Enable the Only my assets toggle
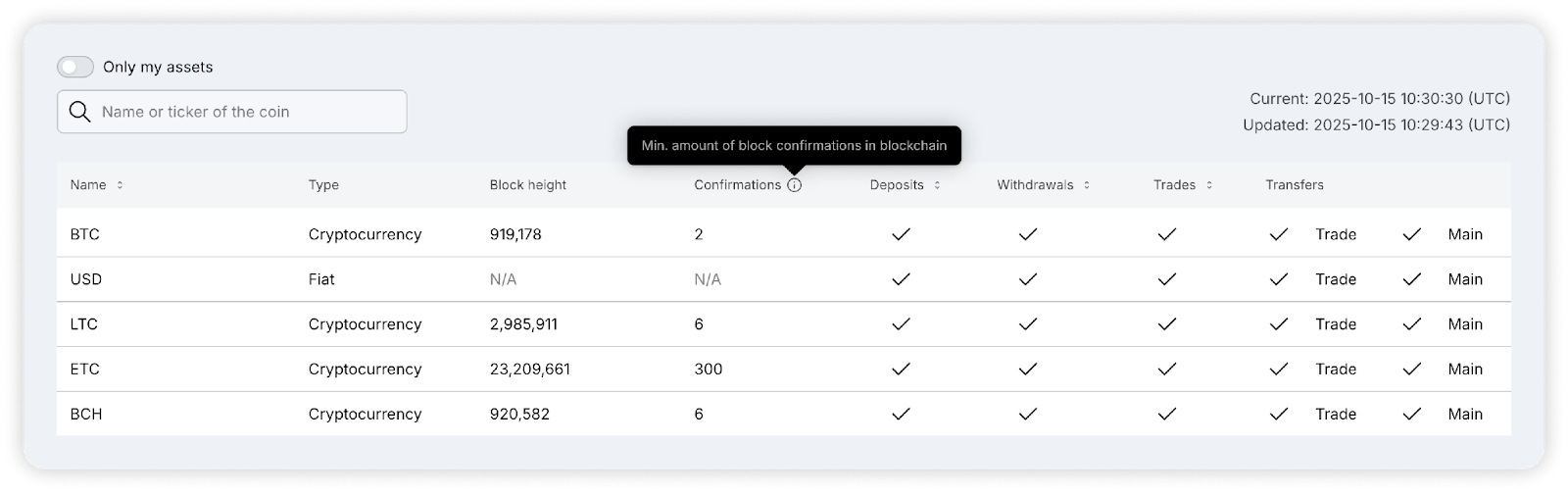This screenshot has height=493, width=1568. [x=75, y=67]
